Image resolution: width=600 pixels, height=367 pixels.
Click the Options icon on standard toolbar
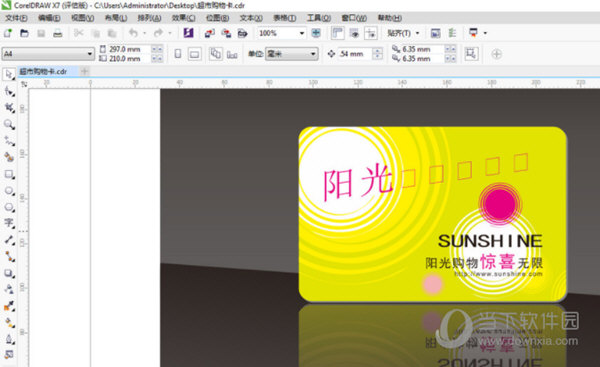[x=452, y=33]
